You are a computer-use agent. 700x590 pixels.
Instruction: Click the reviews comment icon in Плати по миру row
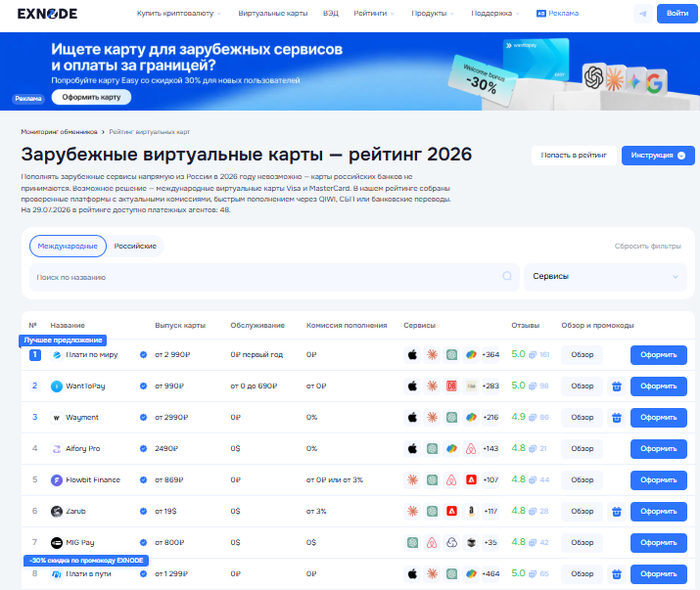tap(533, 355)
